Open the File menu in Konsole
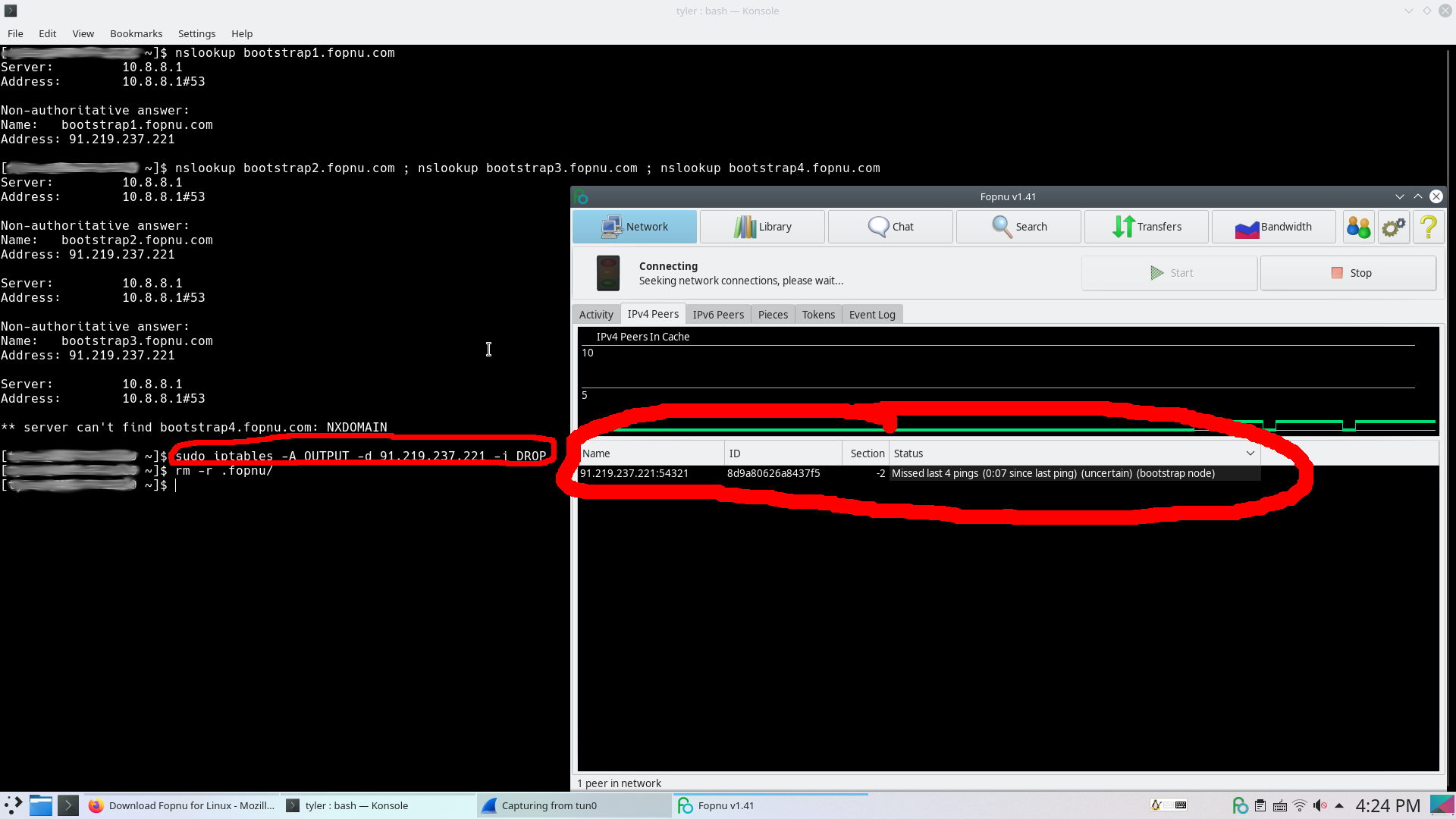 (x=15, y=33)
